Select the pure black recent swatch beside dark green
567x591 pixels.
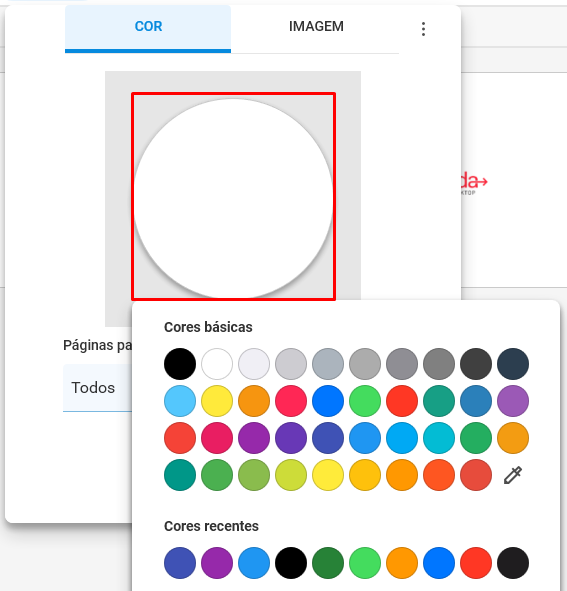click(x=291, y=563)
